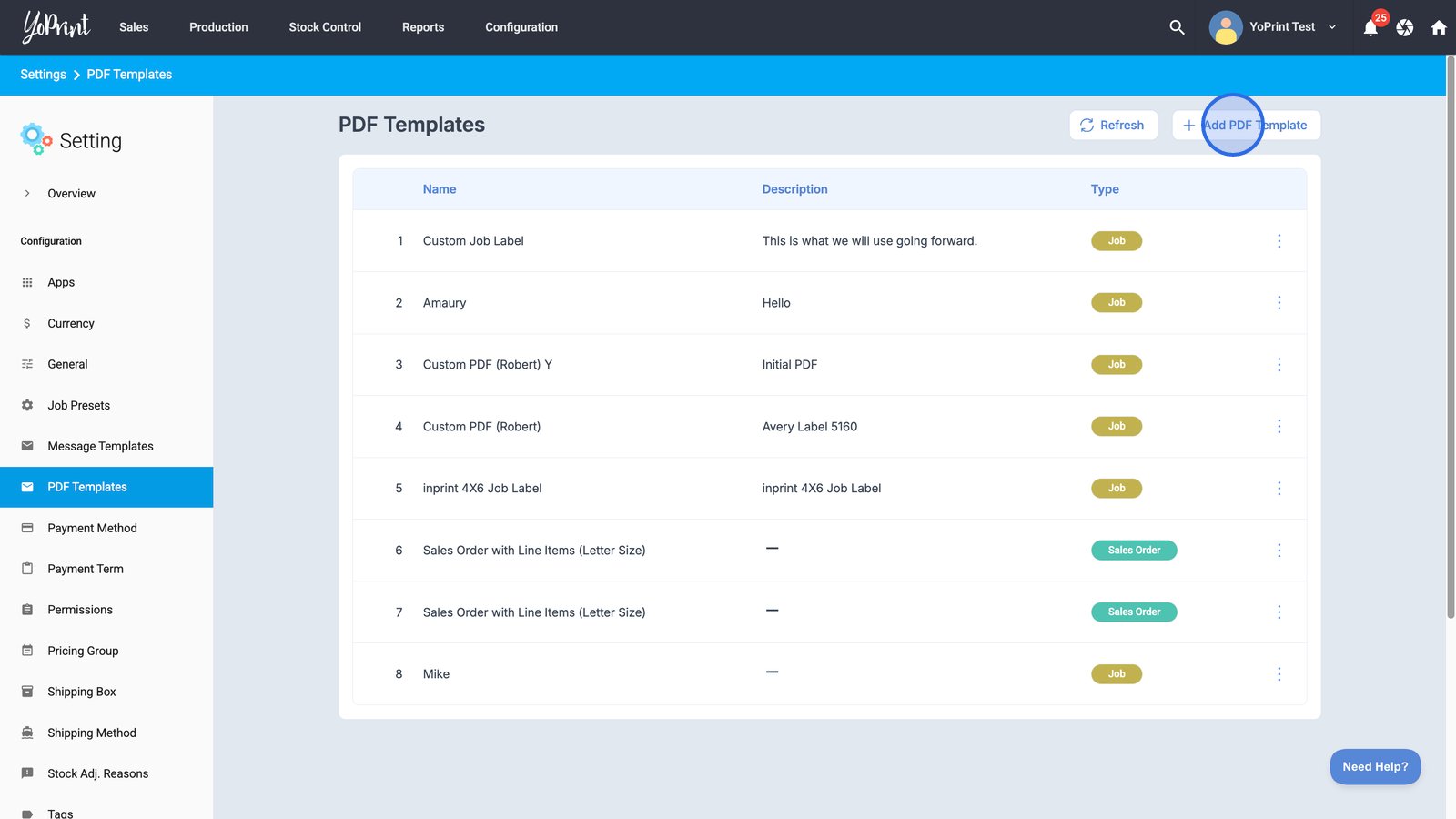Go to home via house icon
The image size is (1456, 819).
(1439, 27)
